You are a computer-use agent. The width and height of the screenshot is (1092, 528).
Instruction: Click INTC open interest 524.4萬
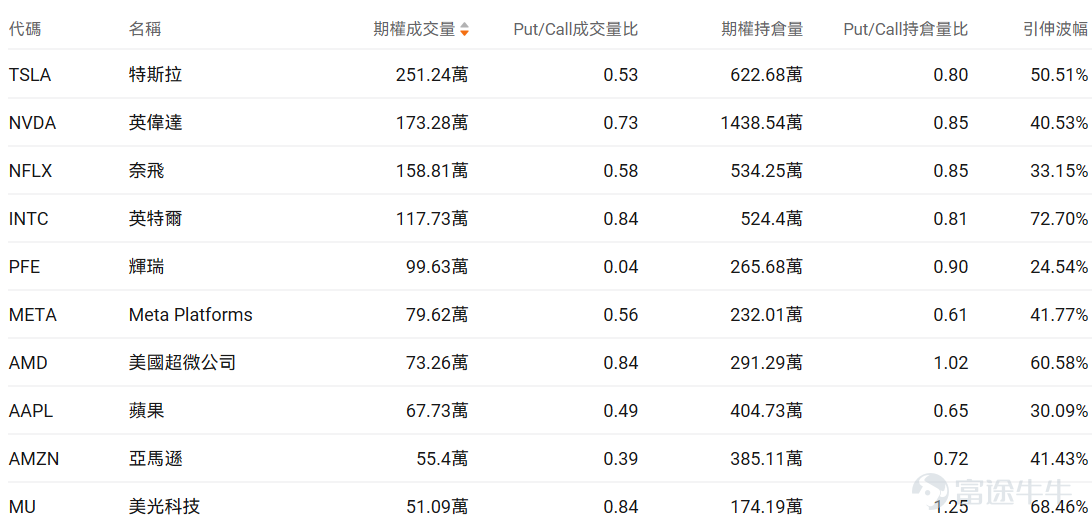point(772,219)
